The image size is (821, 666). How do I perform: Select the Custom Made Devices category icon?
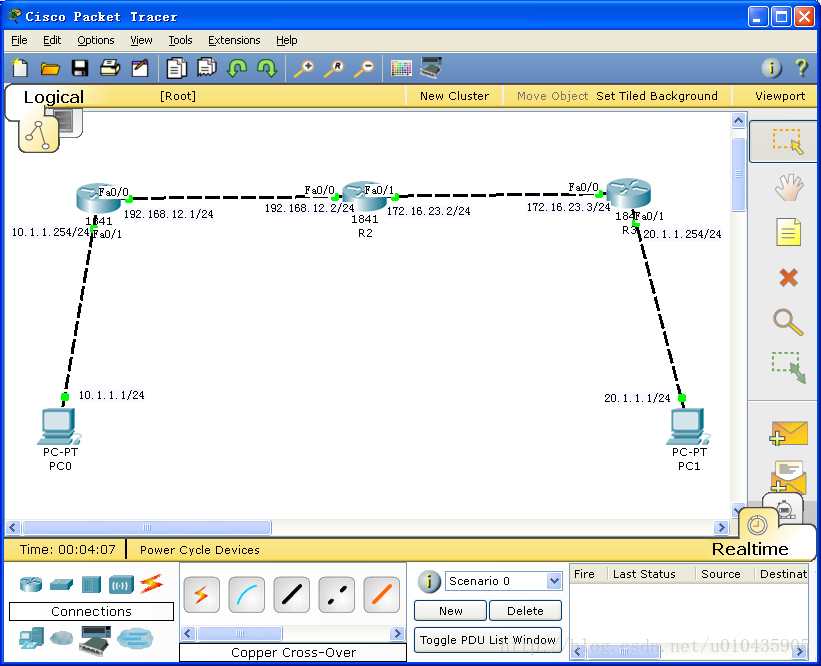click(95, 640)
